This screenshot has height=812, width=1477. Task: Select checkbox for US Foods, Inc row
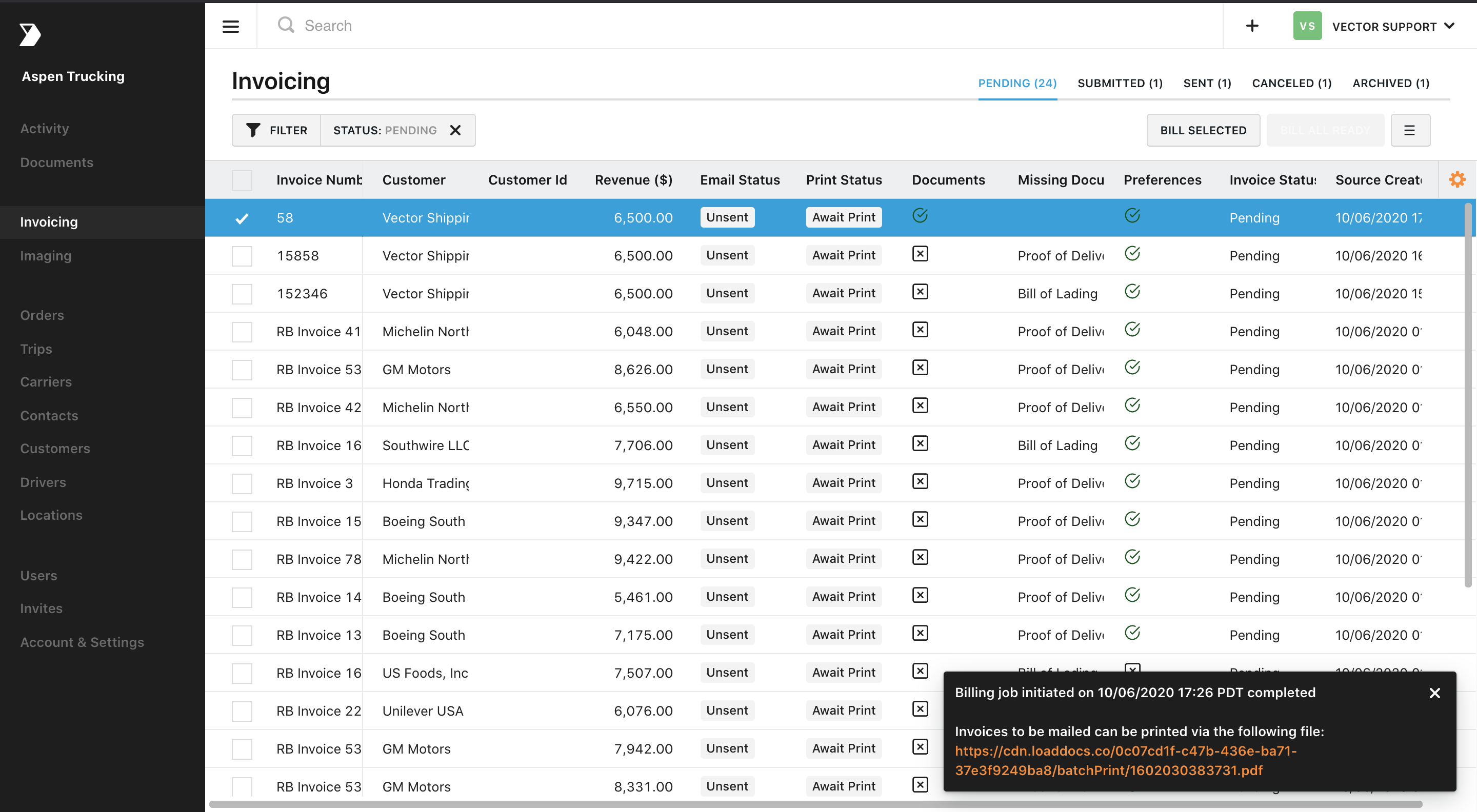[x=242, y=673]
